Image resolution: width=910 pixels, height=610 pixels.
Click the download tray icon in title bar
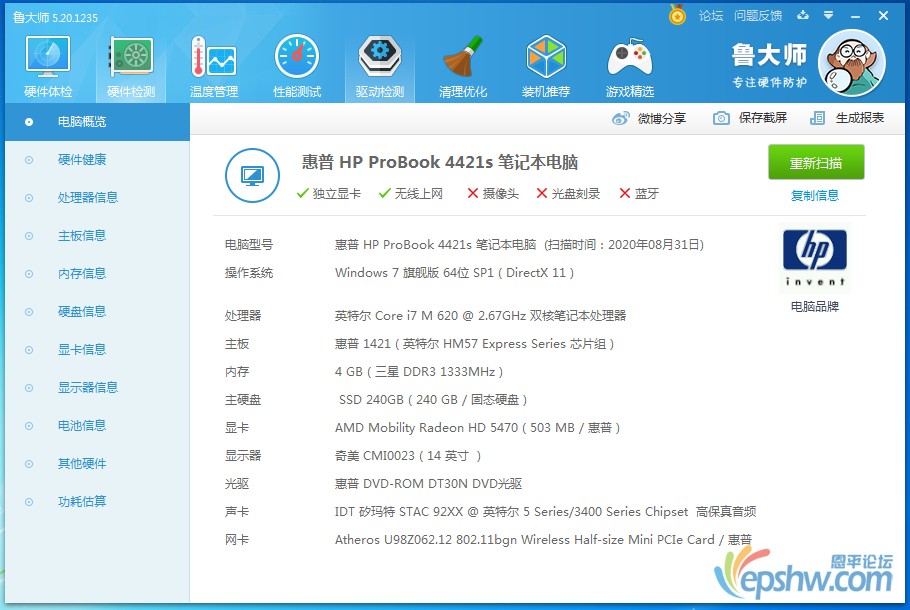coord(803,16)
